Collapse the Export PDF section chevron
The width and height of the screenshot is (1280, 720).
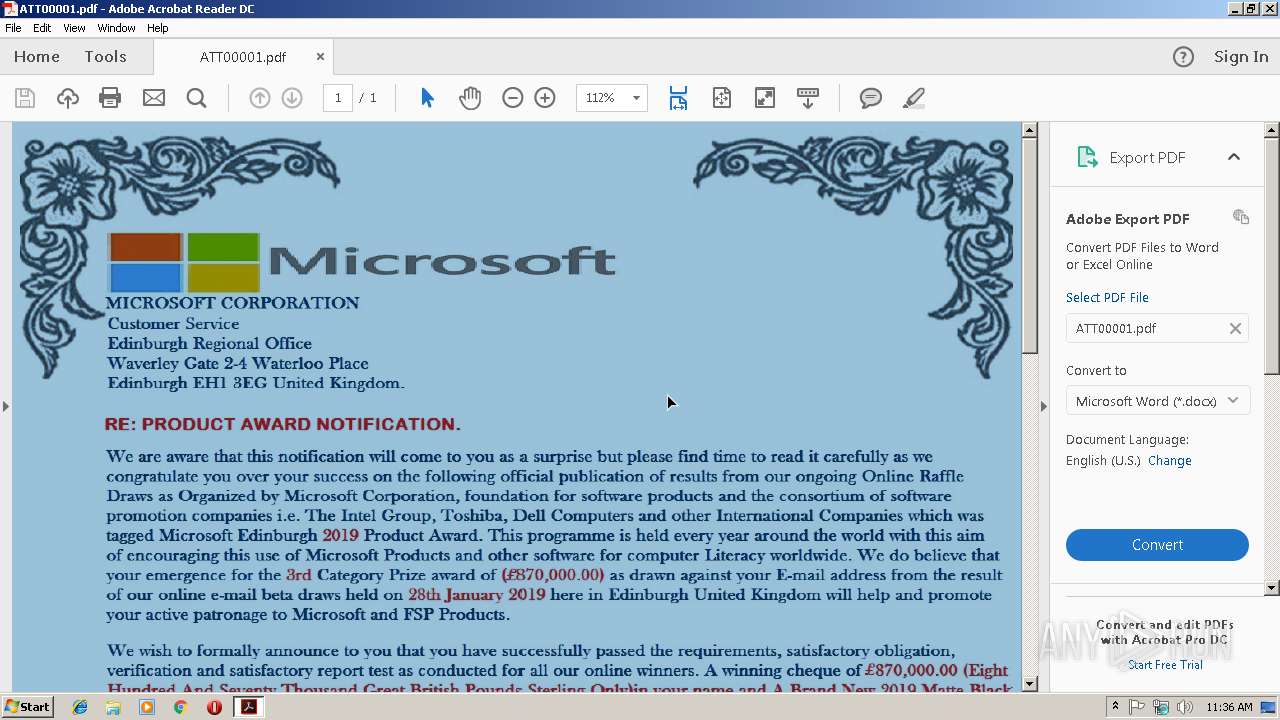(x=1233, y=157)
